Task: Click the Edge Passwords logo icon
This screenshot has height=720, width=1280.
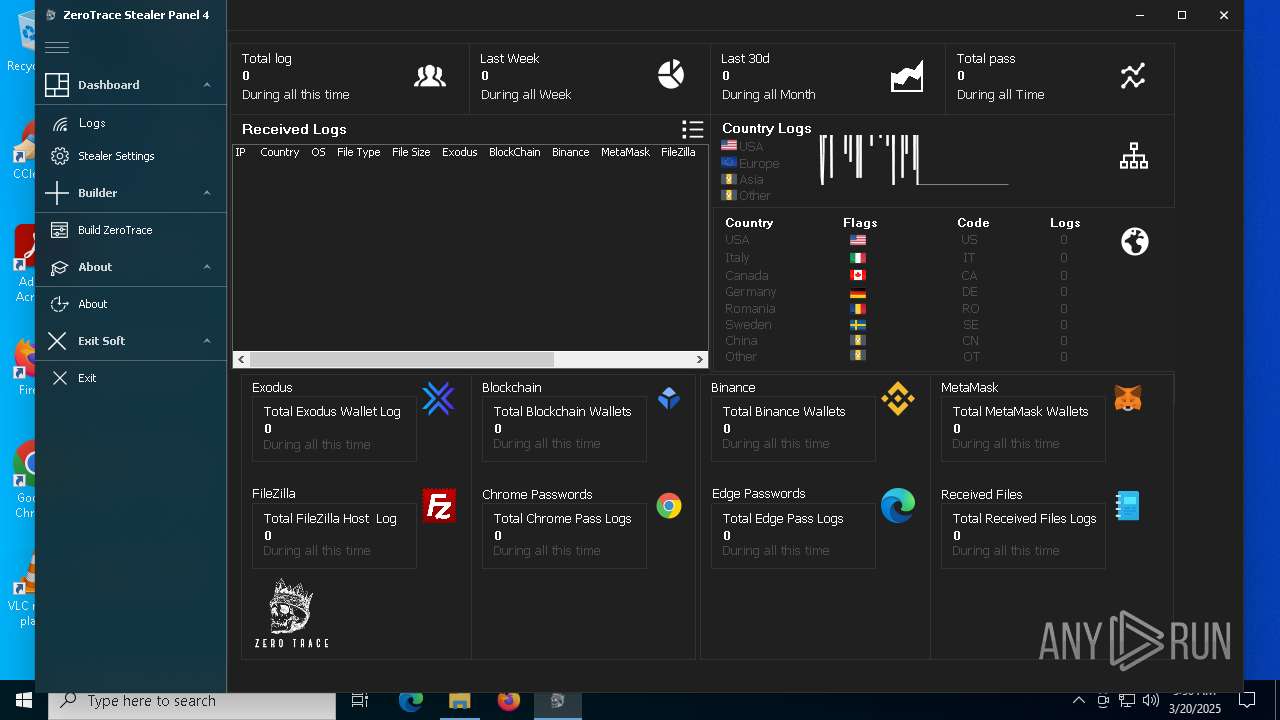Action: click(898, 506)
